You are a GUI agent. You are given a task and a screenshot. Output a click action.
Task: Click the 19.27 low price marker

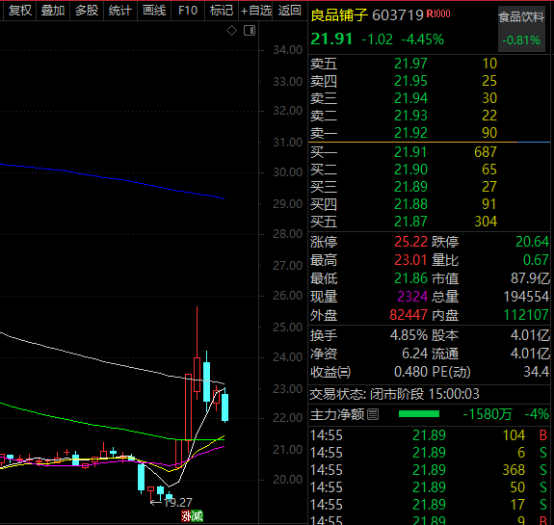pyautogui.click(x=178, y=502)
